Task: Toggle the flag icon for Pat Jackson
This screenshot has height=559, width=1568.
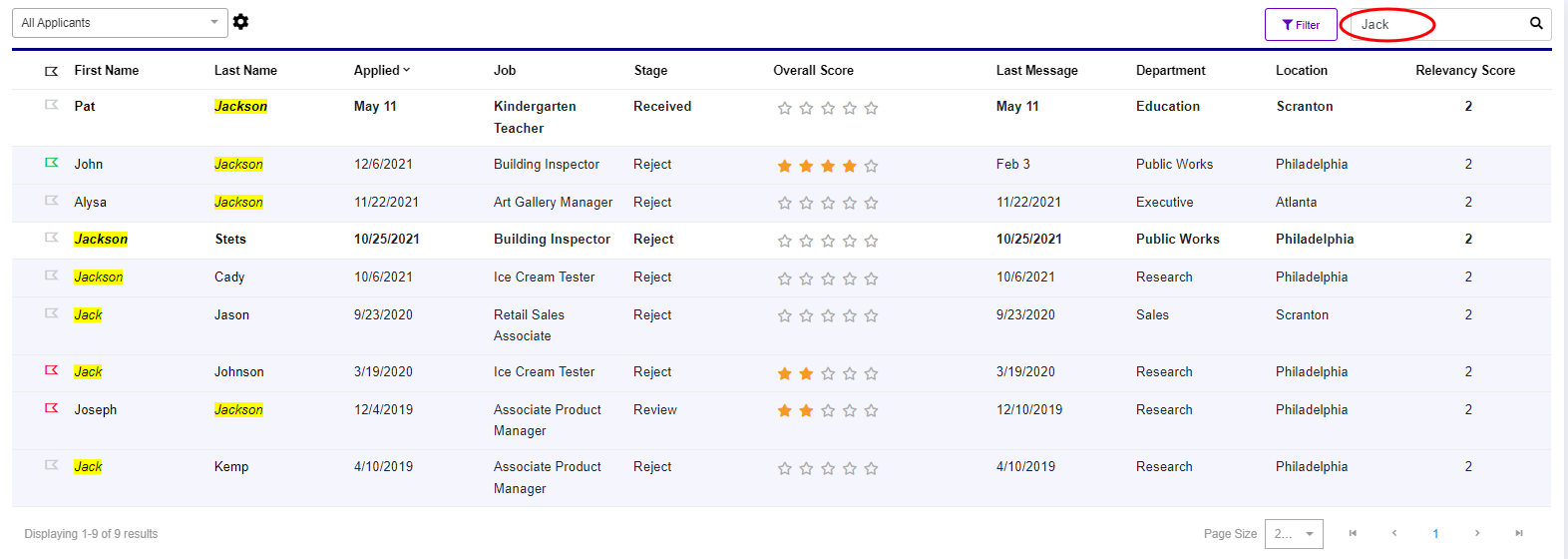Action: click(52, 105)
